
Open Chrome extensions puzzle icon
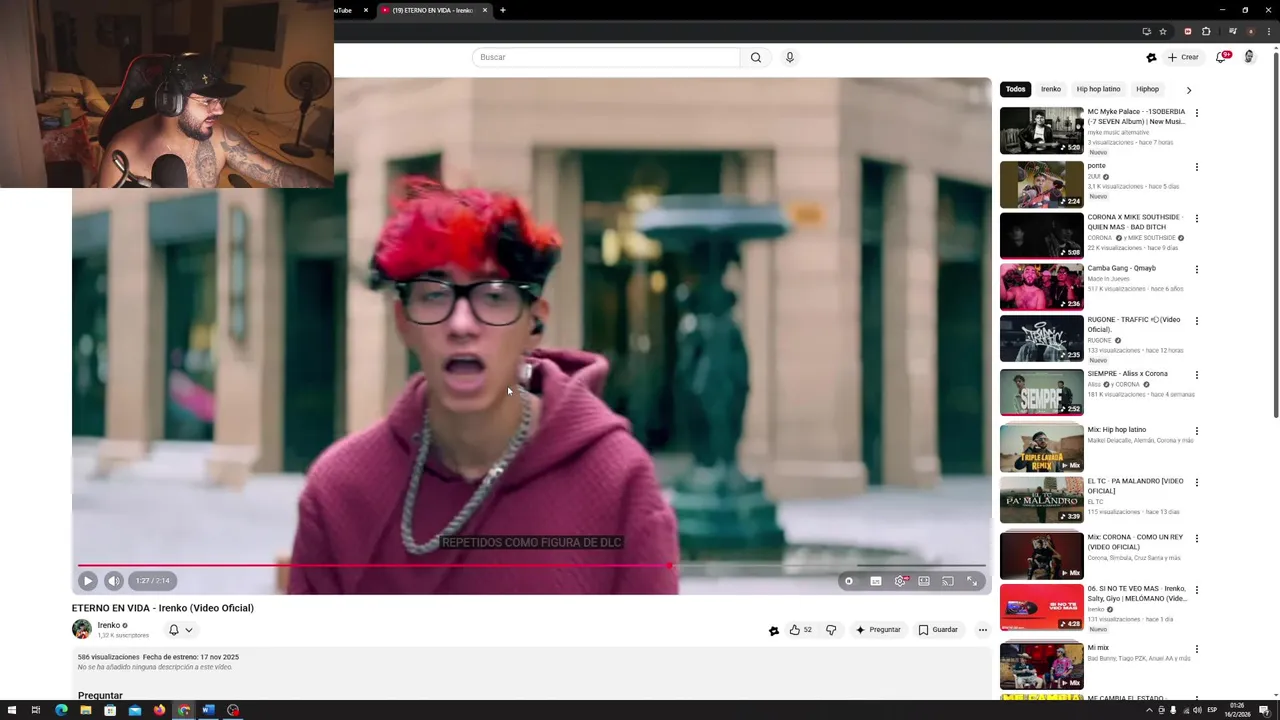coord(1206,31)
